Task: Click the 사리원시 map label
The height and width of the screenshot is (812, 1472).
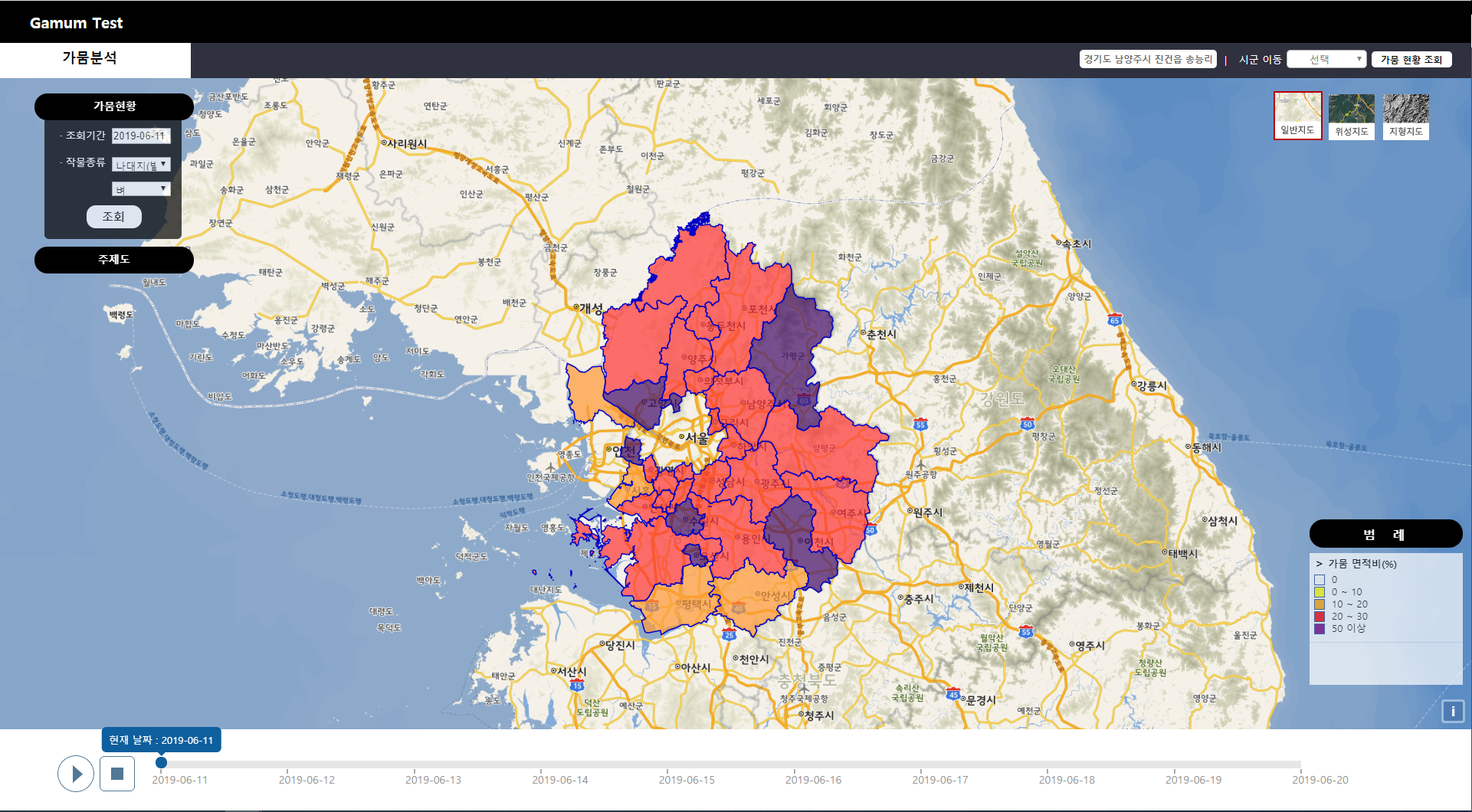Action: (405, 143)
